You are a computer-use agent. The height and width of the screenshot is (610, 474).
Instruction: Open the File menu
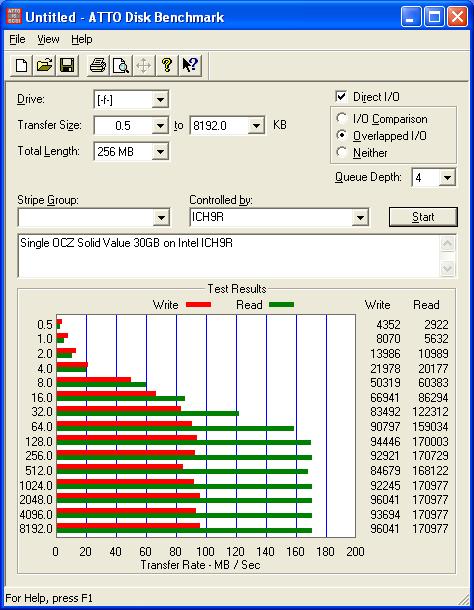pyautogui.click(x=17, y=39)
